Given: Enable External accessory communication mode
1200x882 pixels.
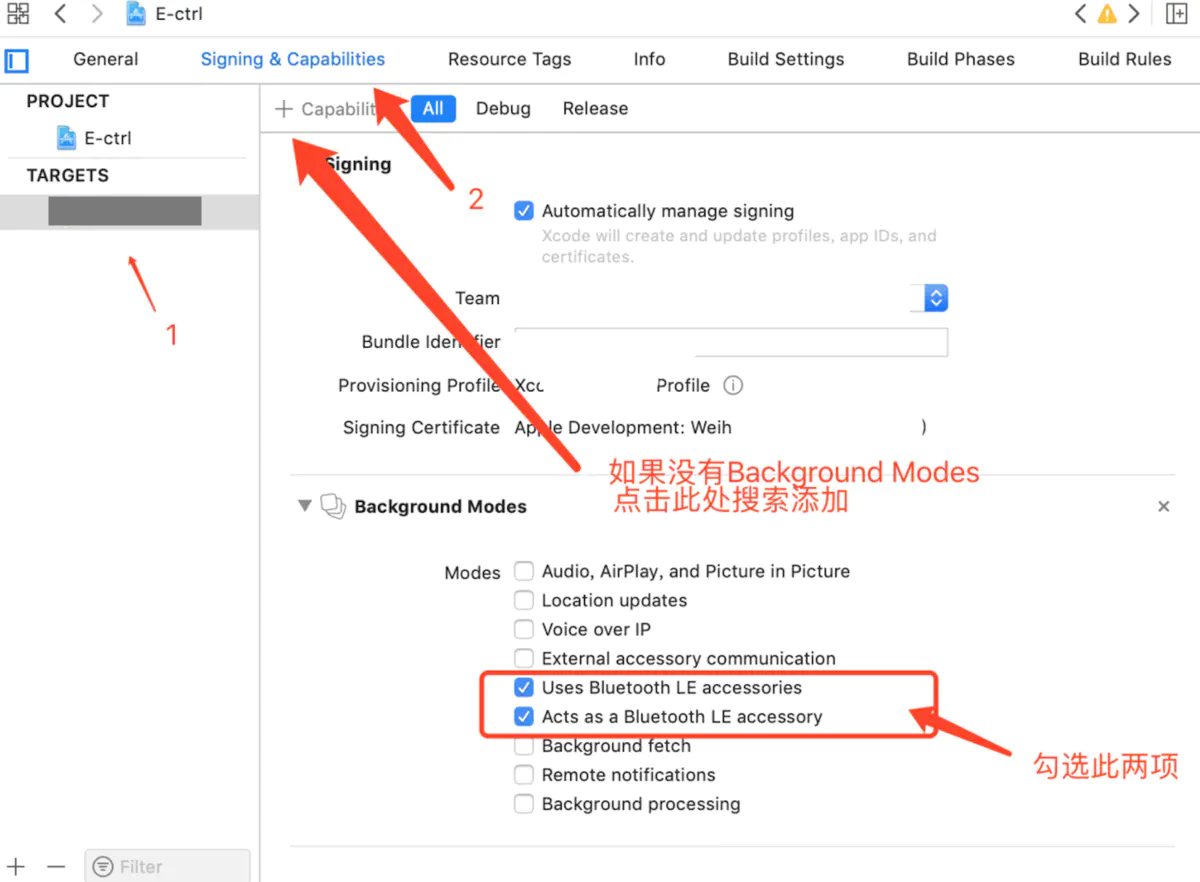Looking at the screenshot, I should (x=524, y=659).
